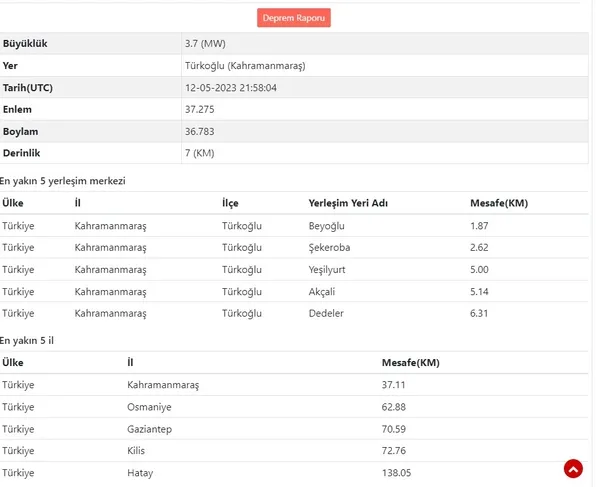600x487 pixels.
Task: Click the Deprem Raporu button
Action: click(293, 18)
